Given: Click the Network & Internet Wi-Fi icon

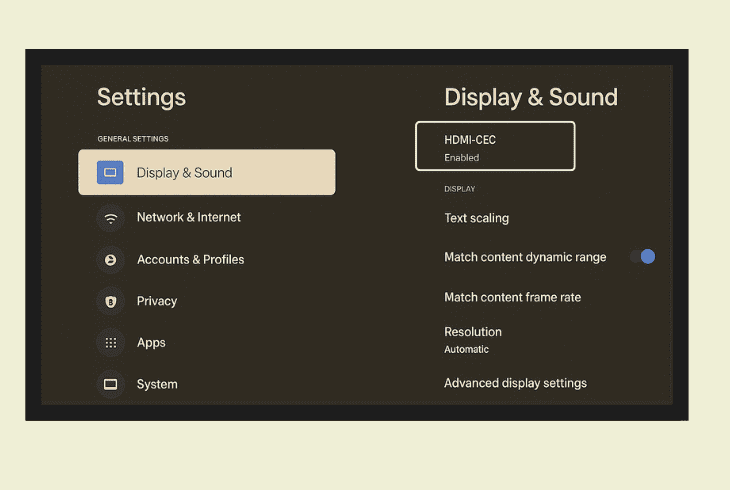Looking at the screenshot, I should click(110, 218).
